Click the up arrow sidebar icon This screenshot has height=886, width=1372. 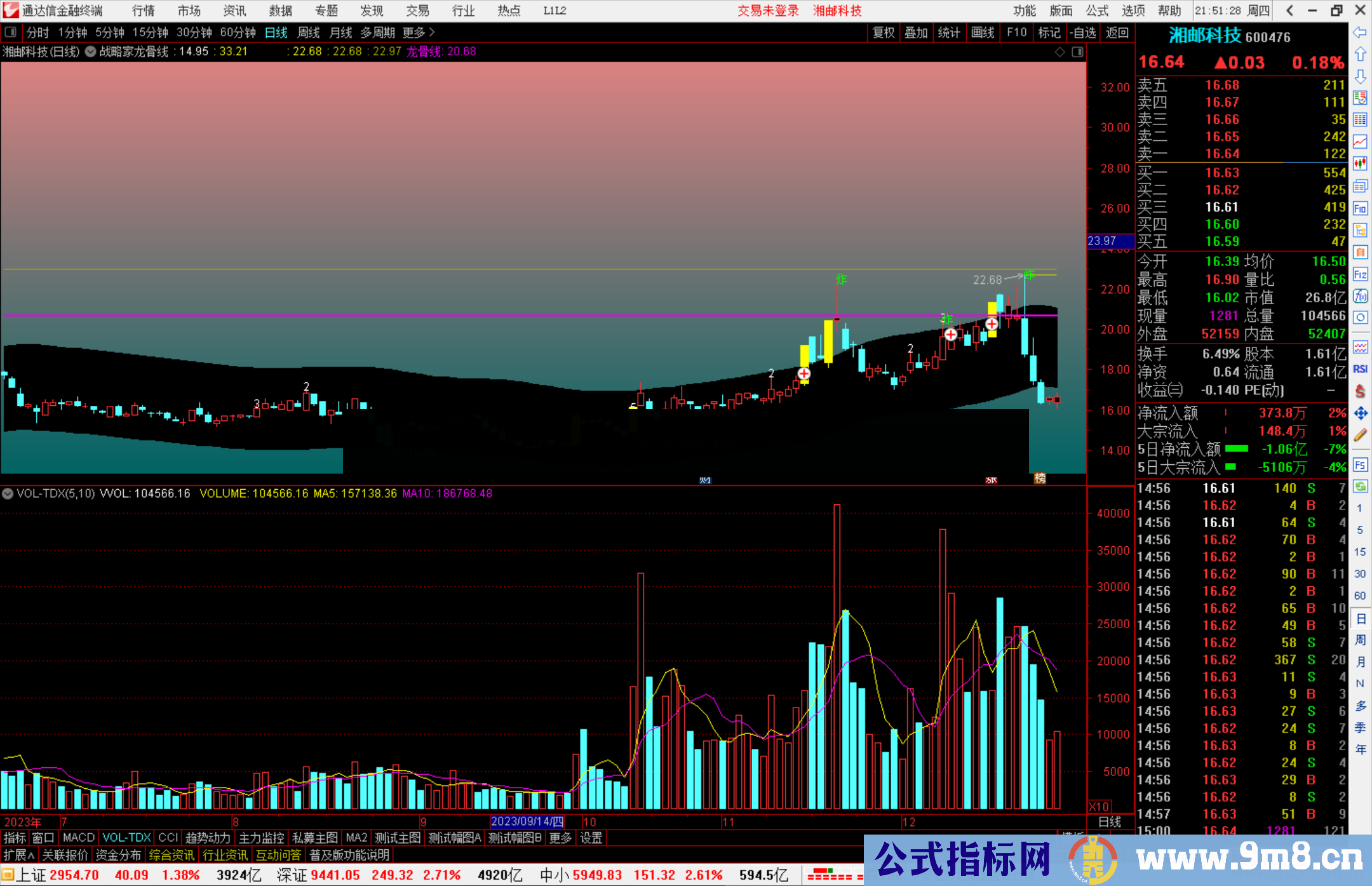[1360, 55]
